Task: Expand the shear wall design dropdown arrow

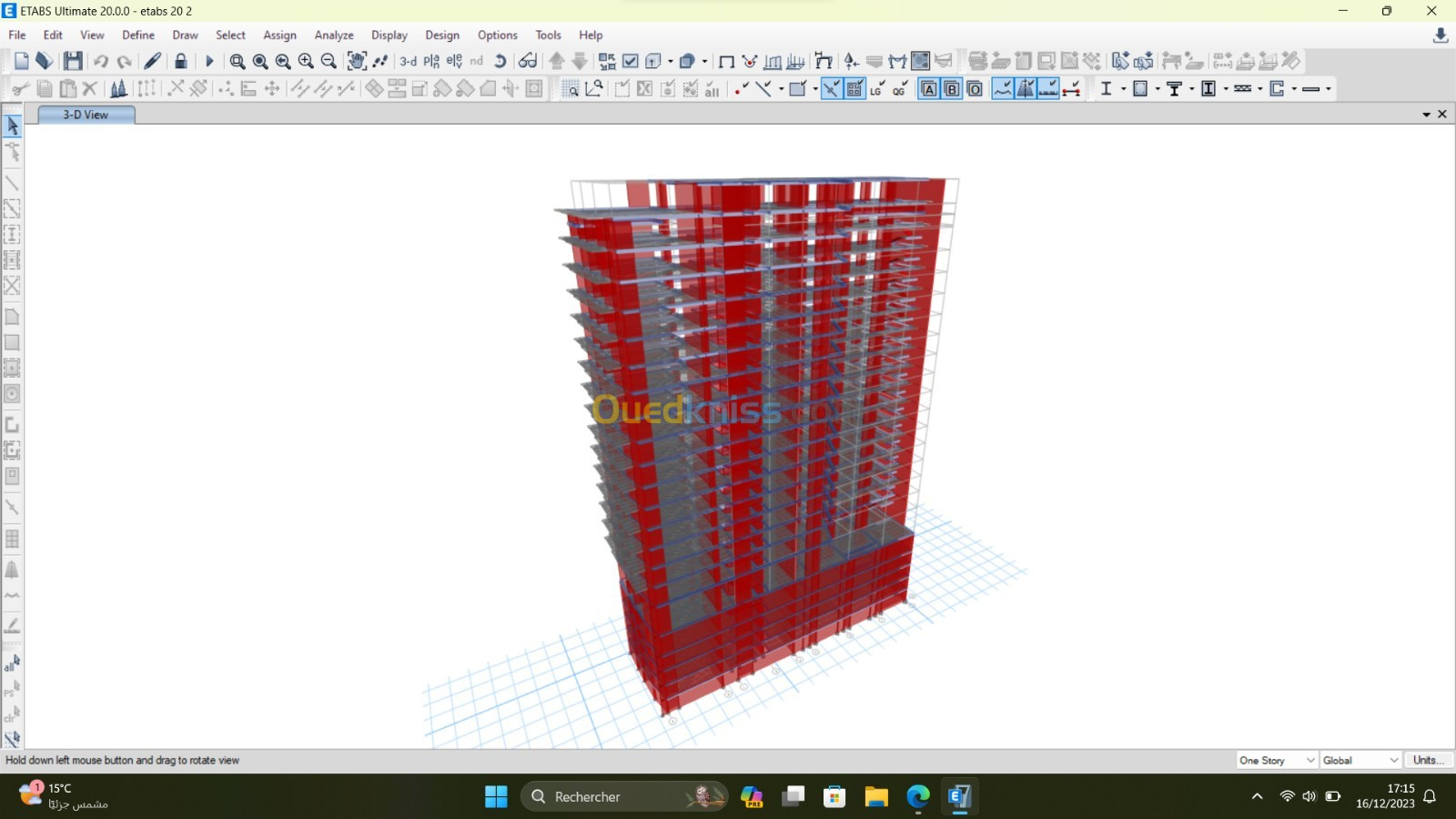Action: pyautogui.click(x=1294, y=88)
